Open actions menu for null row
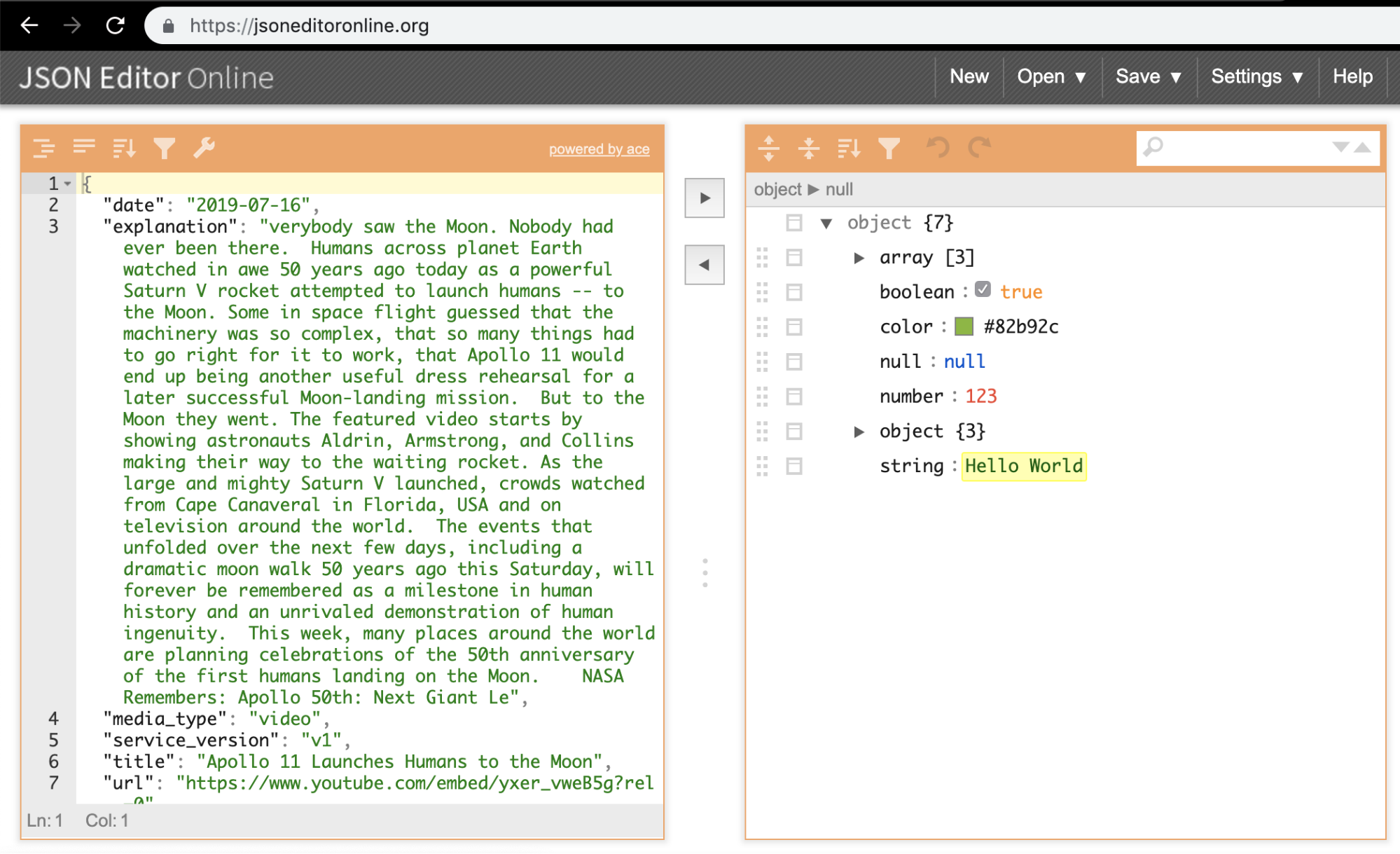The width and height of the screenshot is (1400, 854). point(793,362)
